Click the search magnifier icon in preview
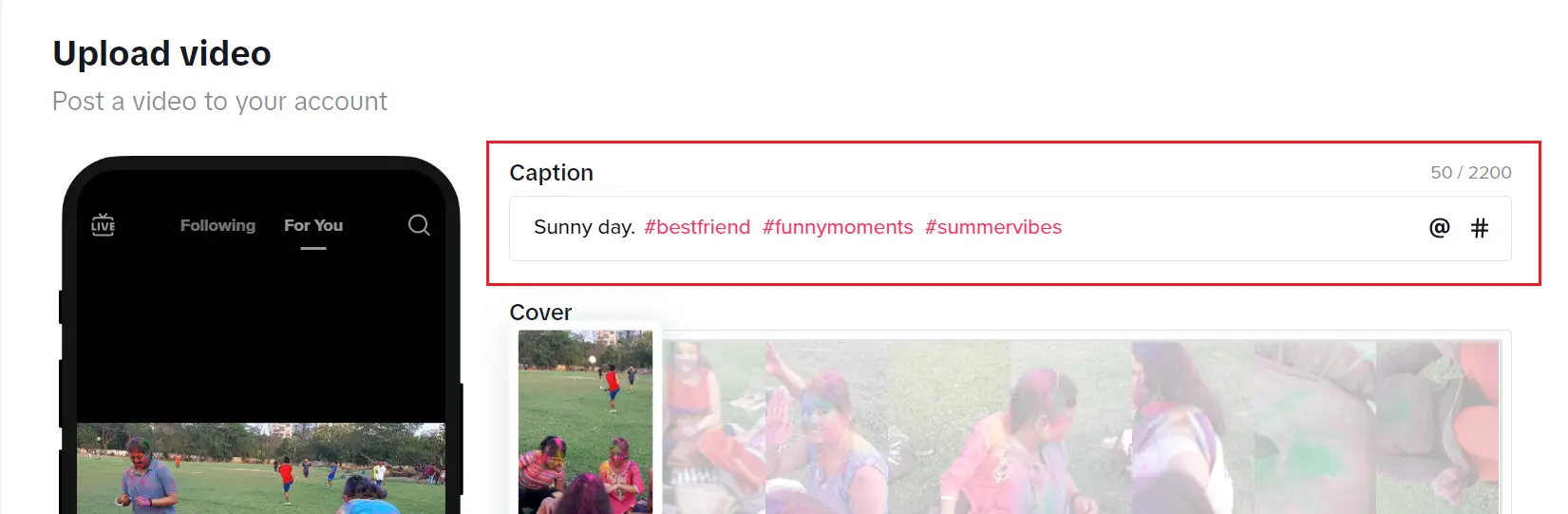 (x=419, y=225)
